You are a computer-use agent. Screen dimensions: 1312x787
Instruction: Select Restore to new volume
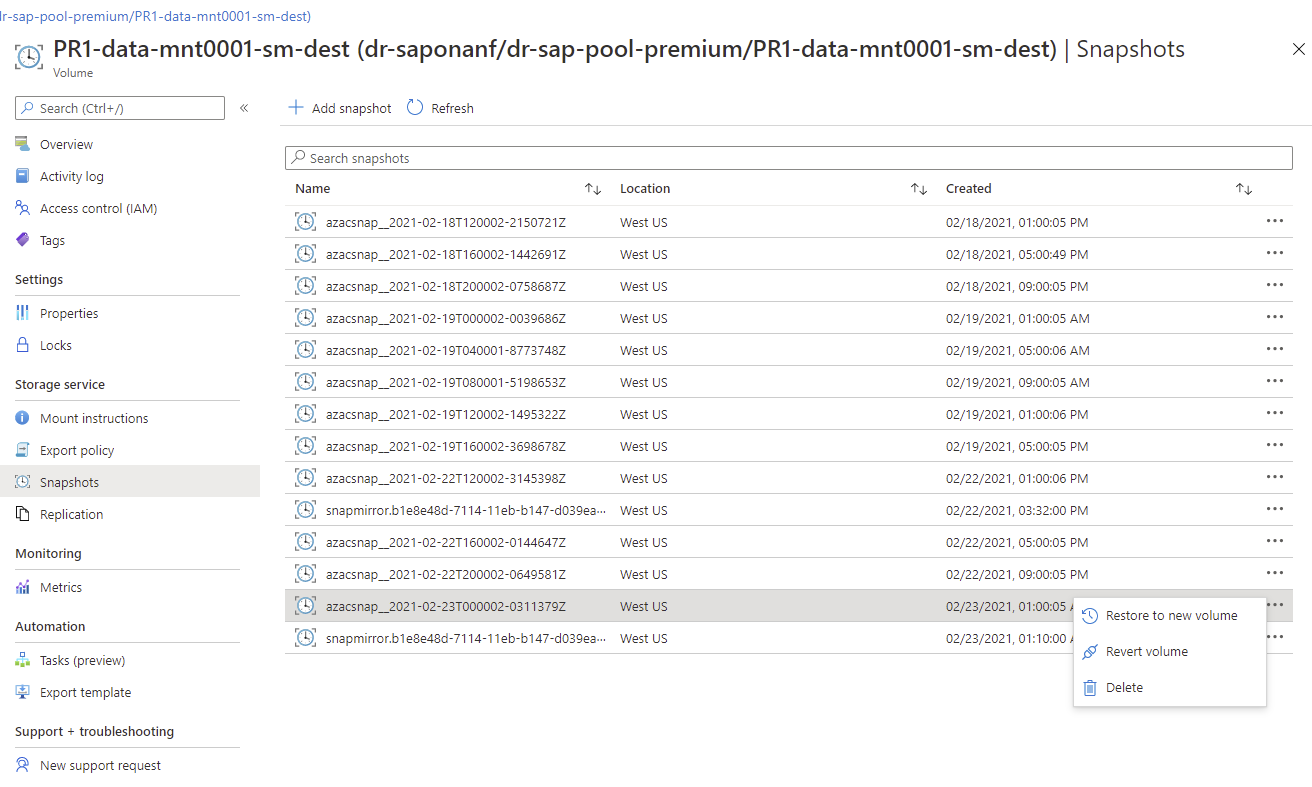(1171, 616)
